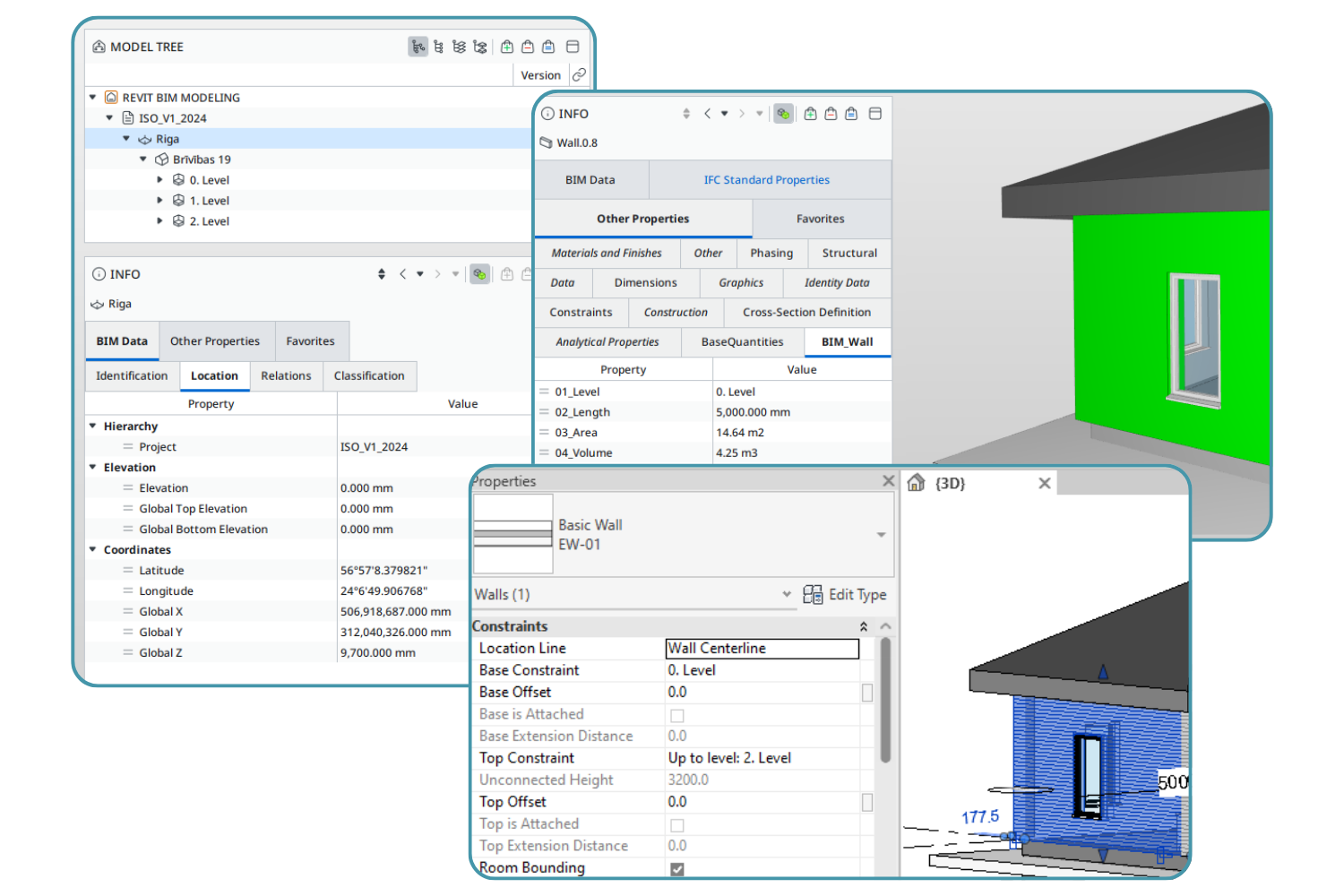Click the Top Offset associate parameter button
Viewport: 1344px width, 896px height.
[867, 803]
